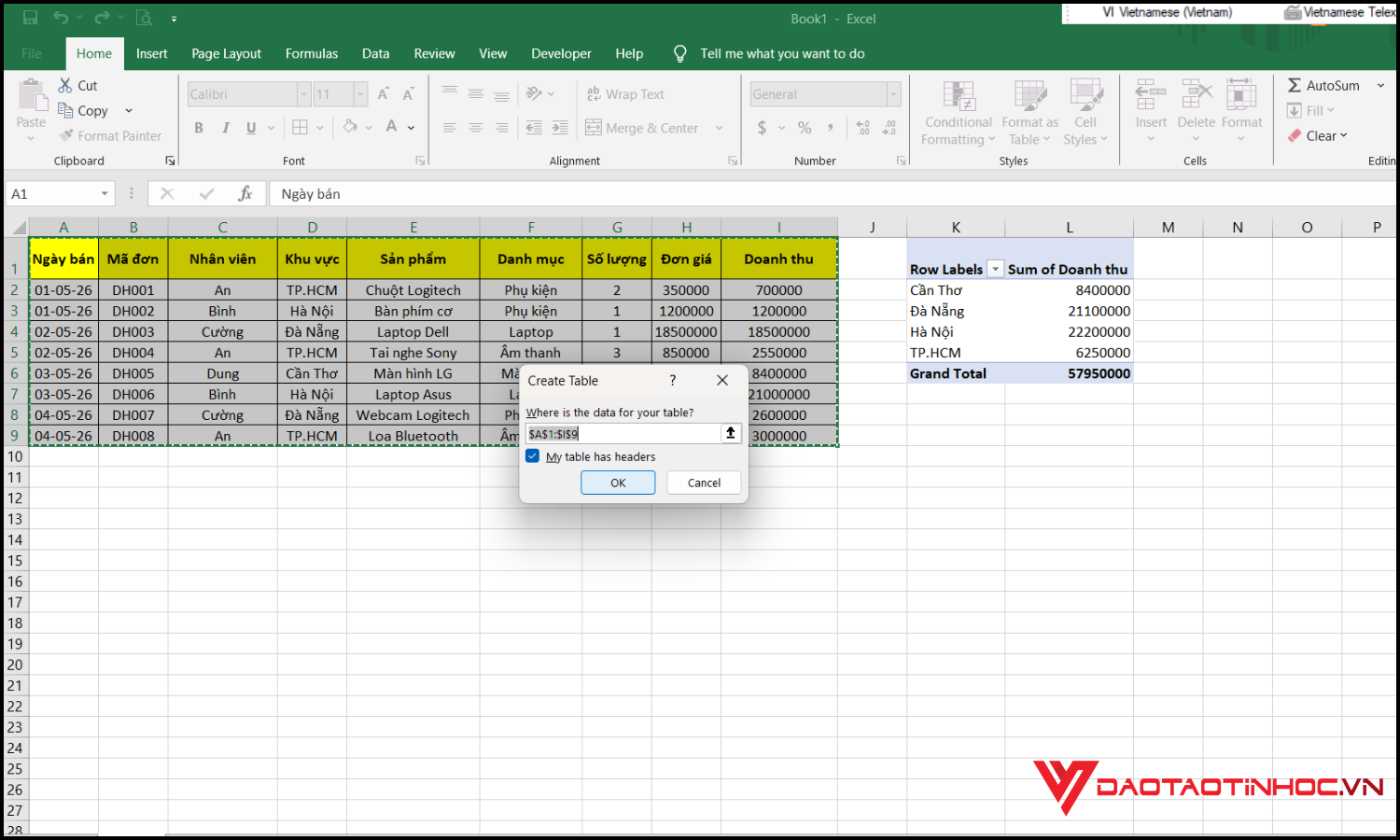Screen dimensions: 1400x840
Task: Click Conditional Formatting
Action: tap(959, 113)
